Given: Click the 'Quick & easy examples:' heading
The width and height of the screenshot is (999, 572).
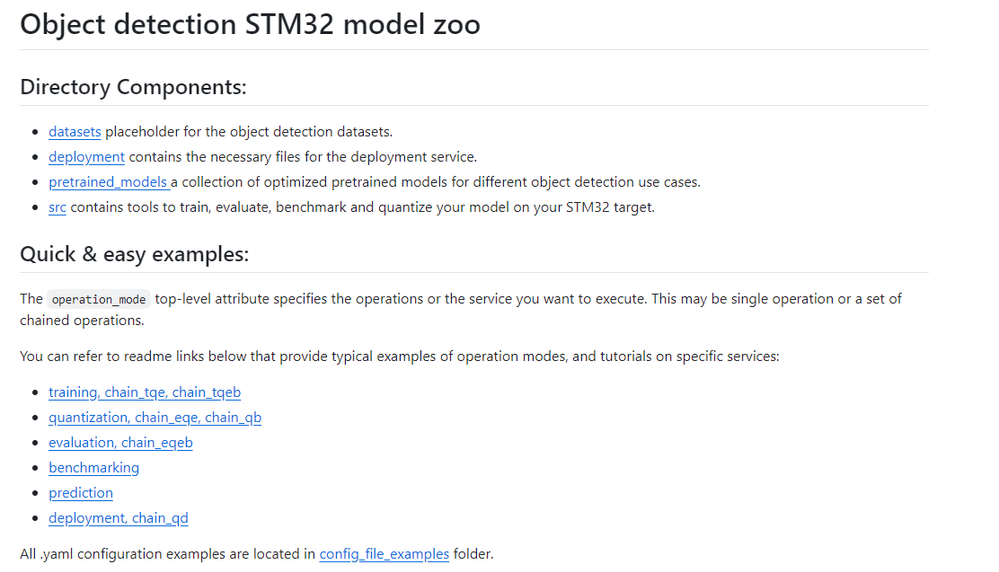Looking at the screenshot, I should [134, 254].
